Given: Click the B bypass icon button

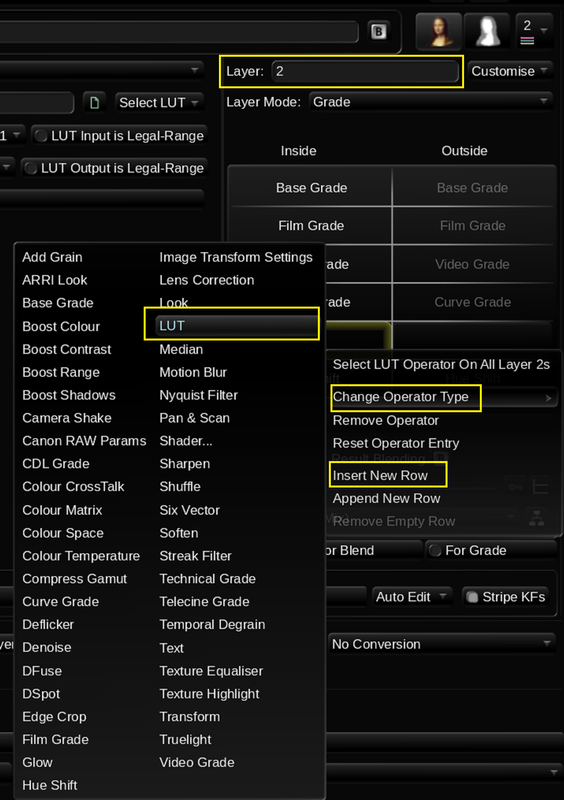Looking at the screenshot, I should coord(378,32).
